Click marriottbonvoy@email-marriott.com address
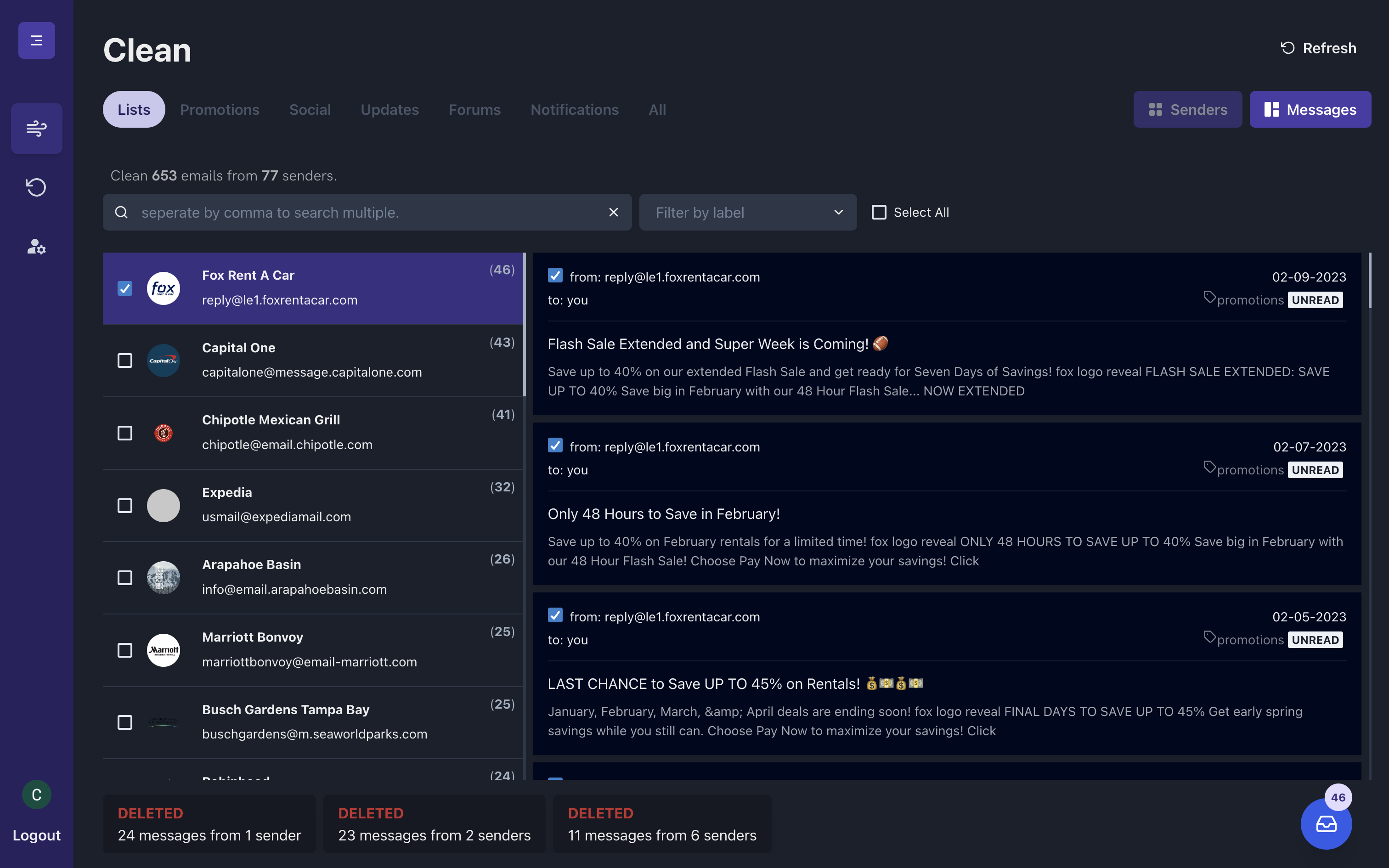 (x=310, y=662)
